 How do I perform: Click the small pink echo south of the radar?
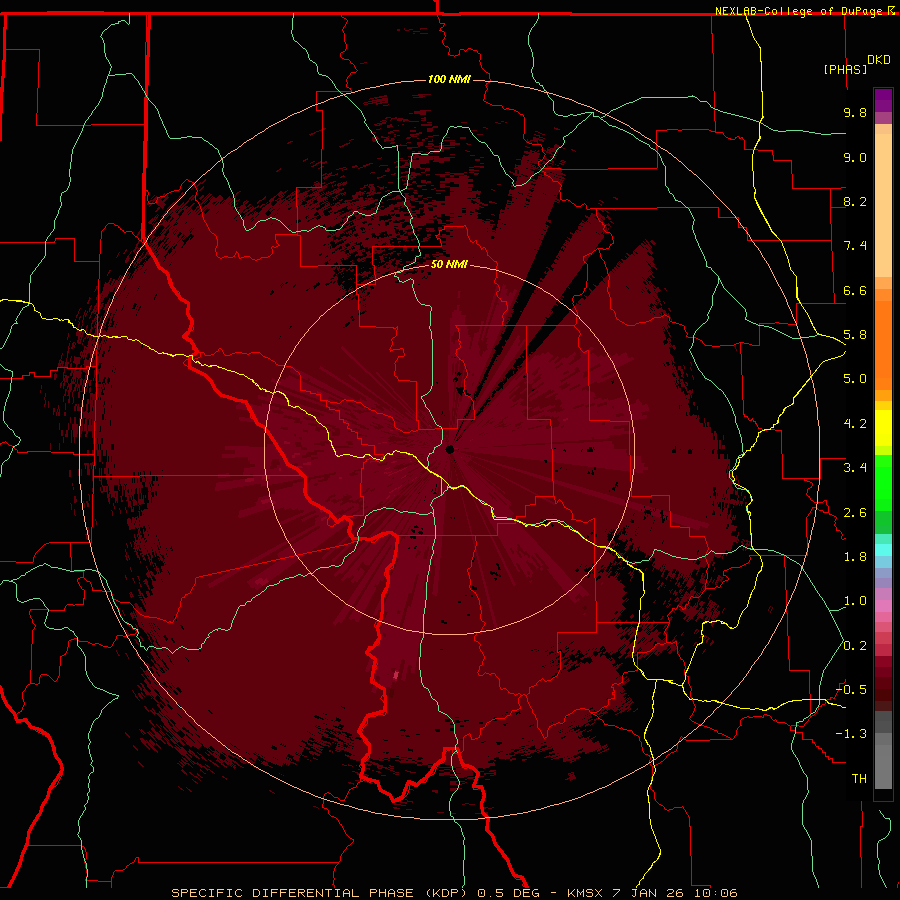coord(395,675)
